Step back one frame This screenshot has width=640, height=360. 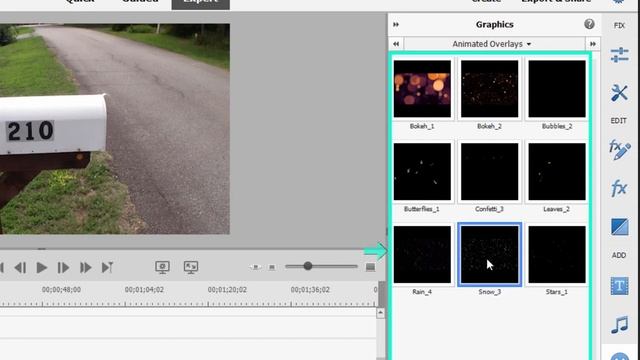(x=20, y=268)
